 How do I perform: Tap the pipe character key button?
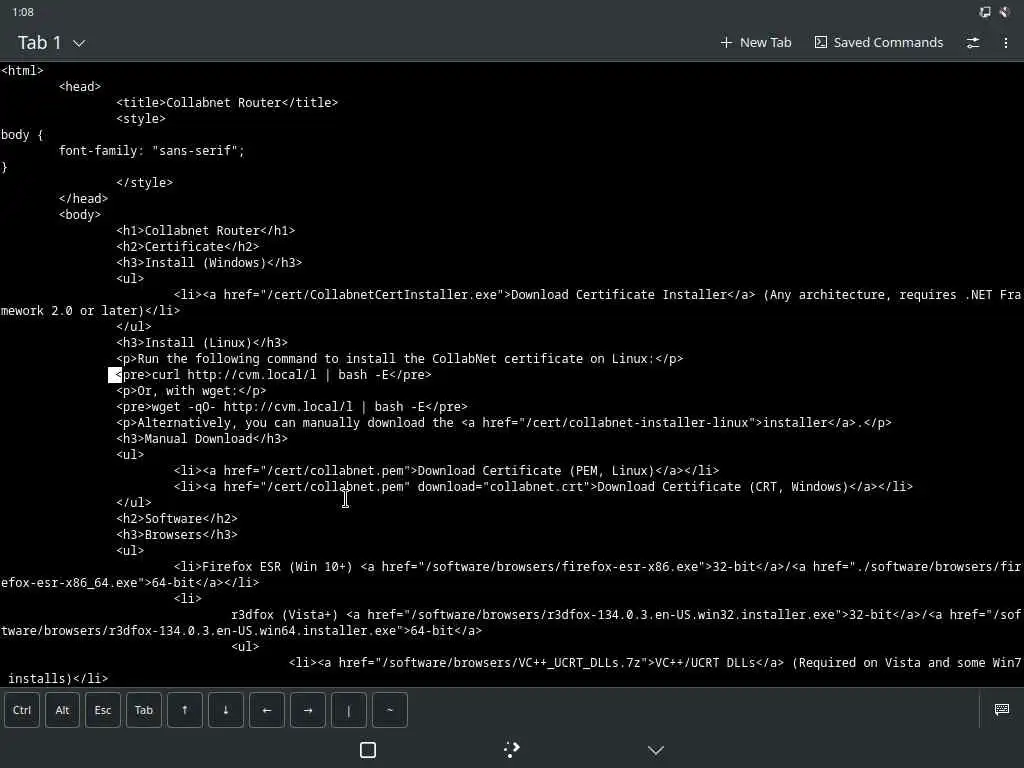click(x=349, y=710)
